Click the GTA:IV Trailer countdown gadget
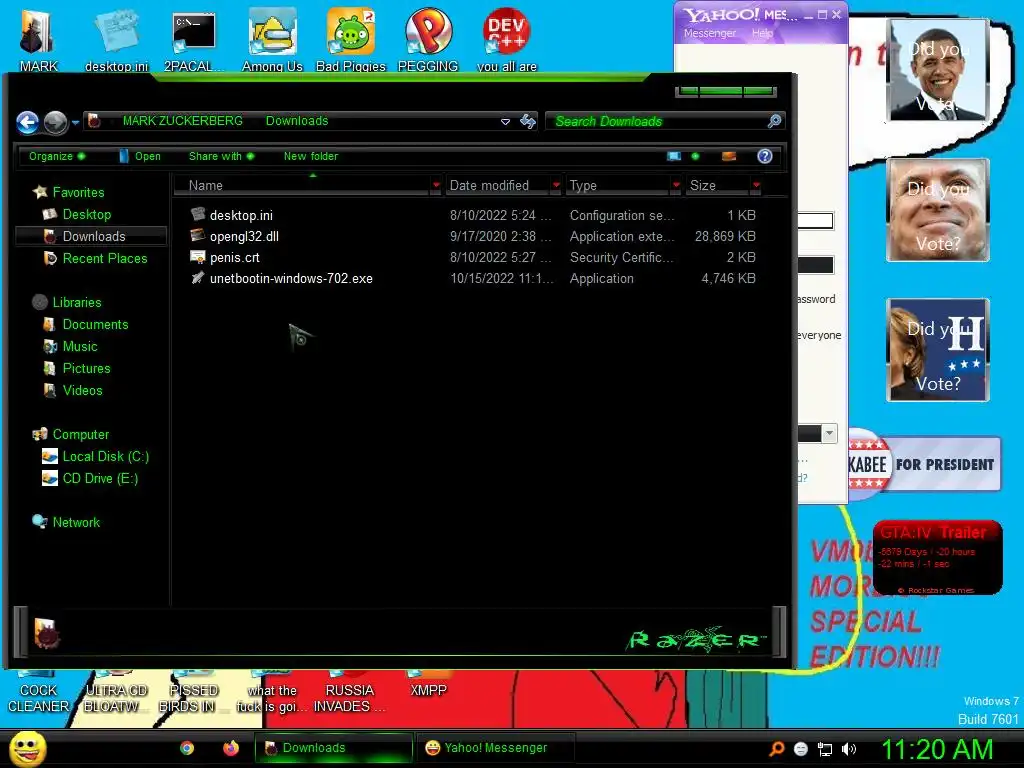Viewport: 1024px width, 768px height. click(938, 557)
